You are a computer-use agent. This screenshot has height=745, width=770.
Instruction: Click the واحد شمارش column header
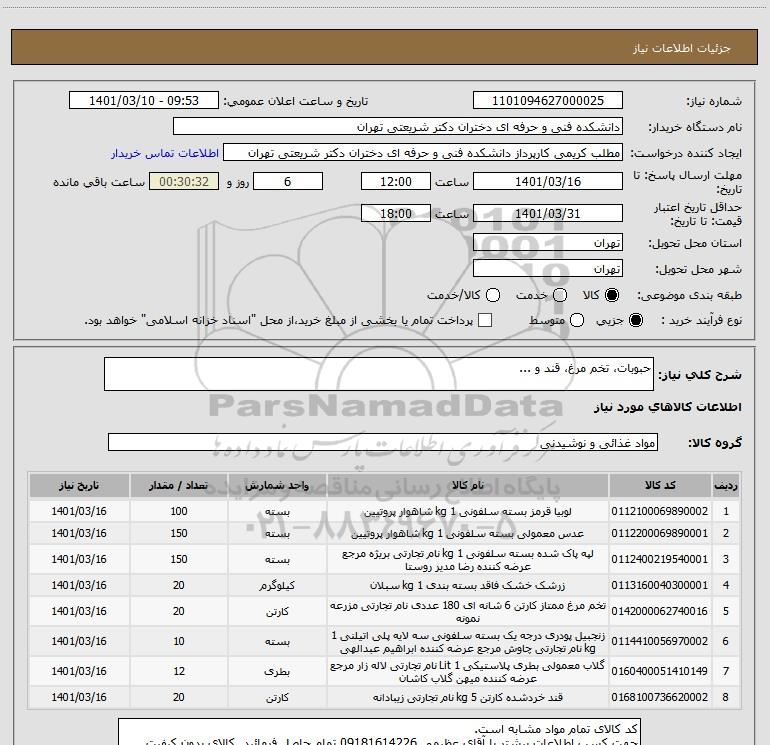[x=277, y=486]
